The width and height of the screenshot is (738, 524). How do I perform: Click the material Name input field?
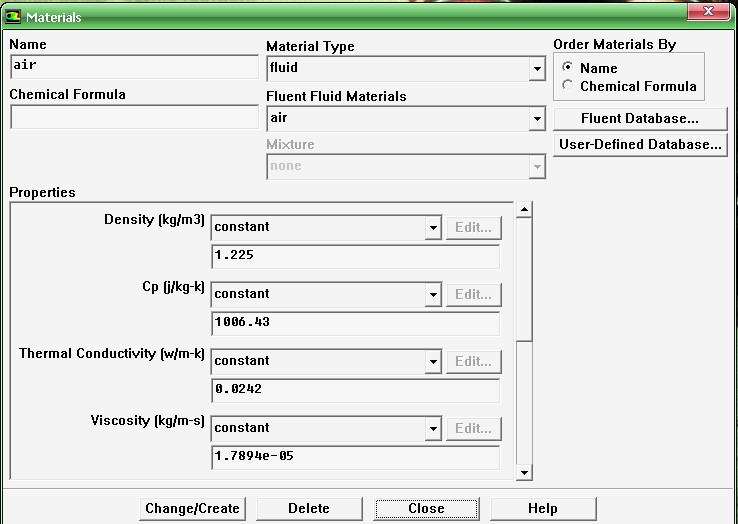coord(134,66)
